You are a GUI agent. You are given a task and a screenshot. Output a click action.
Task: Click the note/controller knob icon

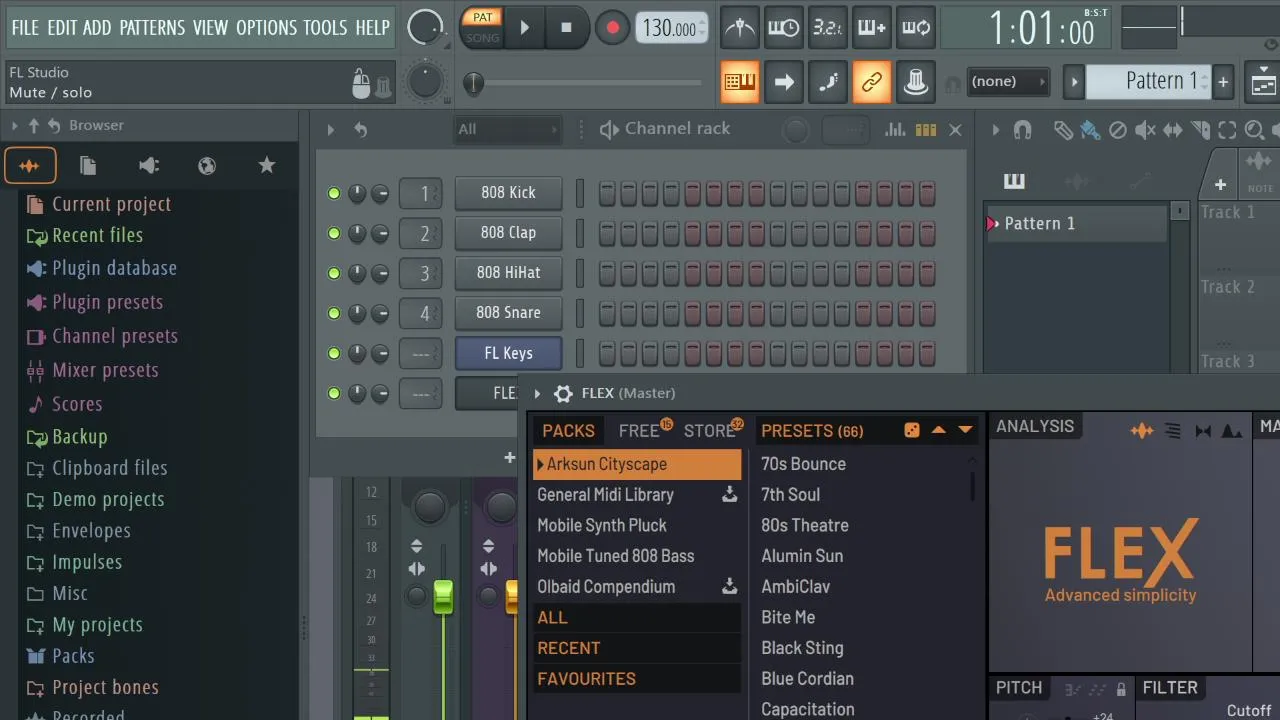tap(915, 82)
